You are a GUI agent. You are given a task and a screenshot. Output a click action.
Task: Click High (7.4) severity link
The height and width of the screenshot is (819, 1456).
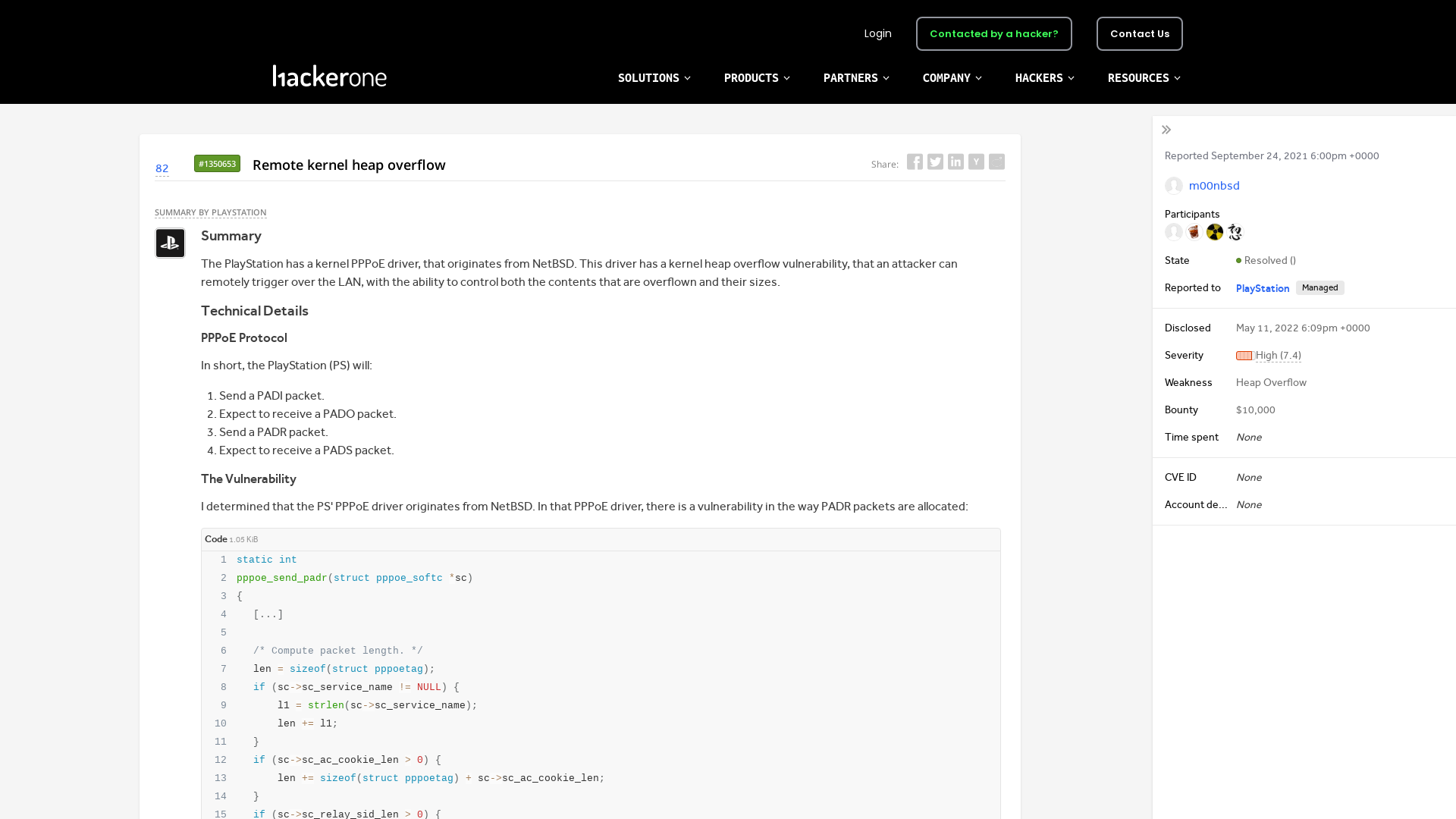tap(1278, 356)
